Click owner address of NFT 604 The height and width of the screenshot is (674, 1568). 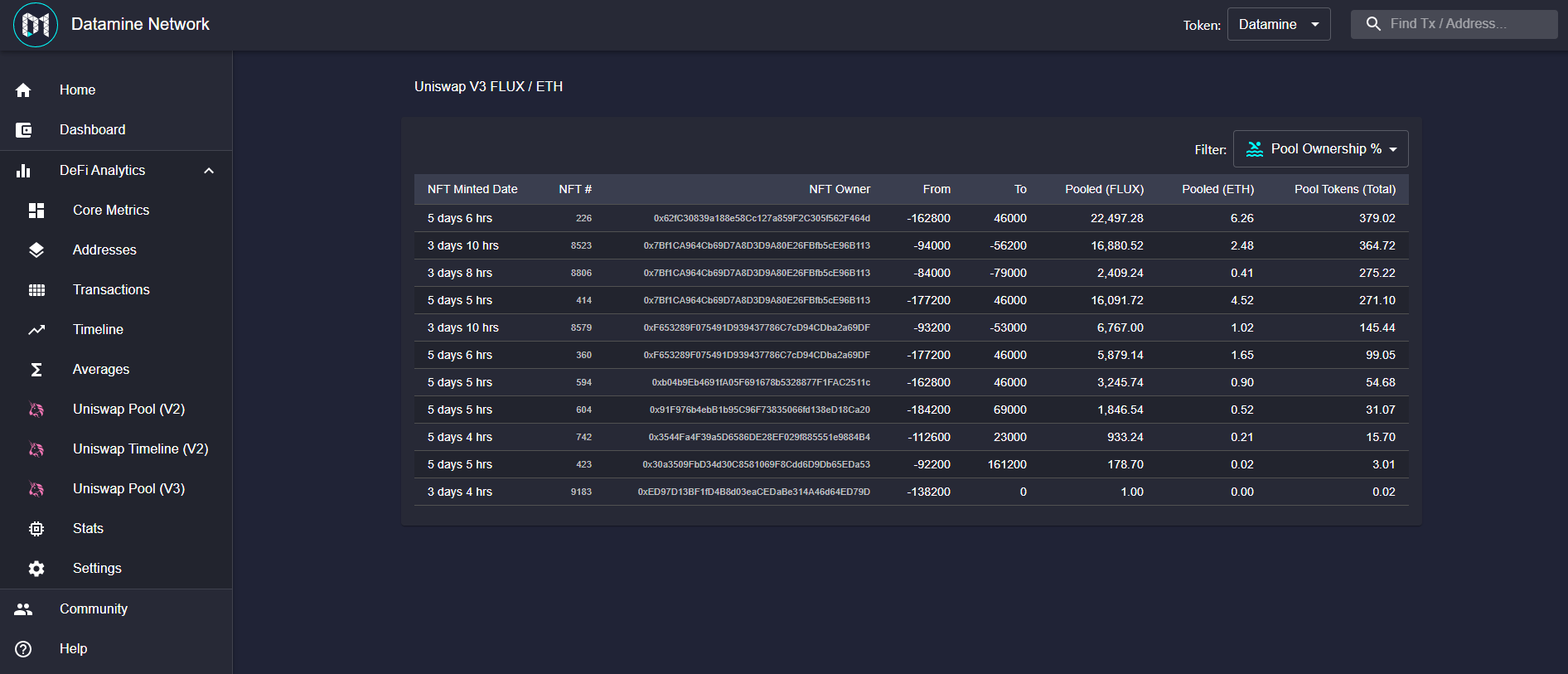pyautogui.click(x=760, y=410)
